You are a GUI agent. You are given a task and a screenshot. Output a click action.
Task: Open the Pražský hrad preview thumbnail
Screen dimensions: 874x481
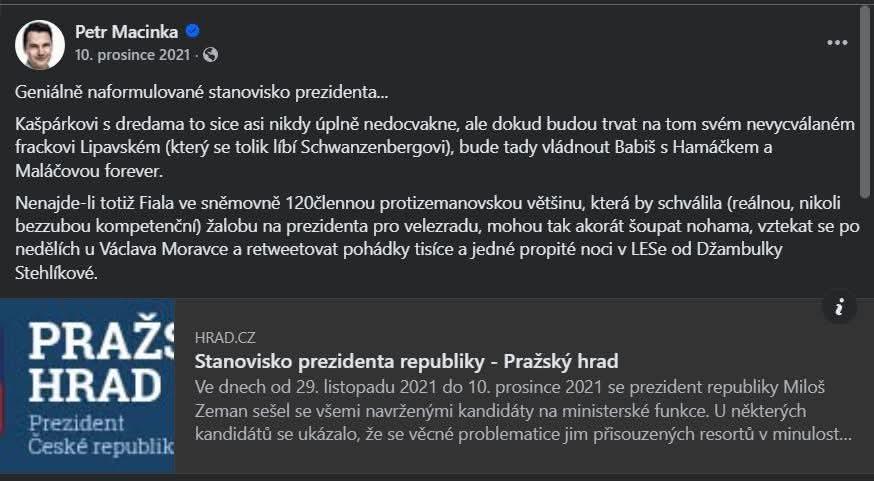88,386
